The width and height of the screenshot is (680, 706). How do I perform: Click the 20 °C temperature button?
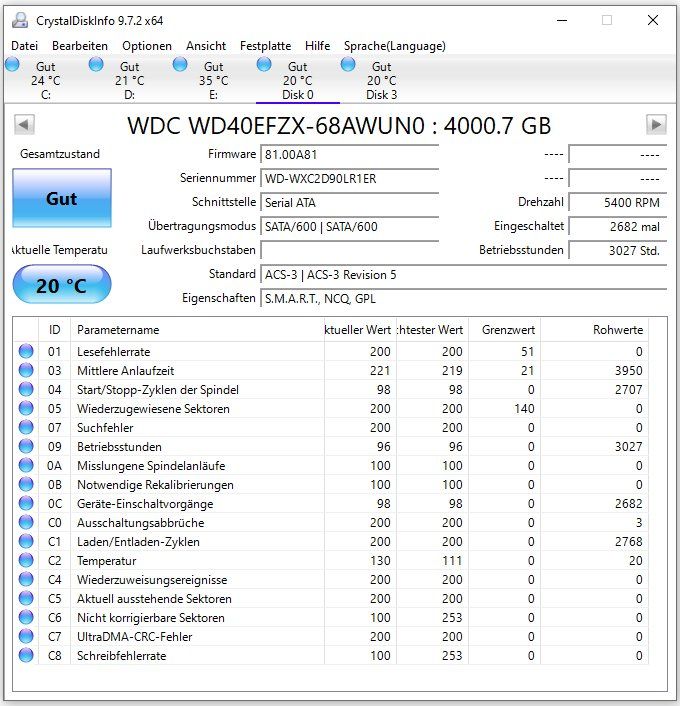[62, 285]
